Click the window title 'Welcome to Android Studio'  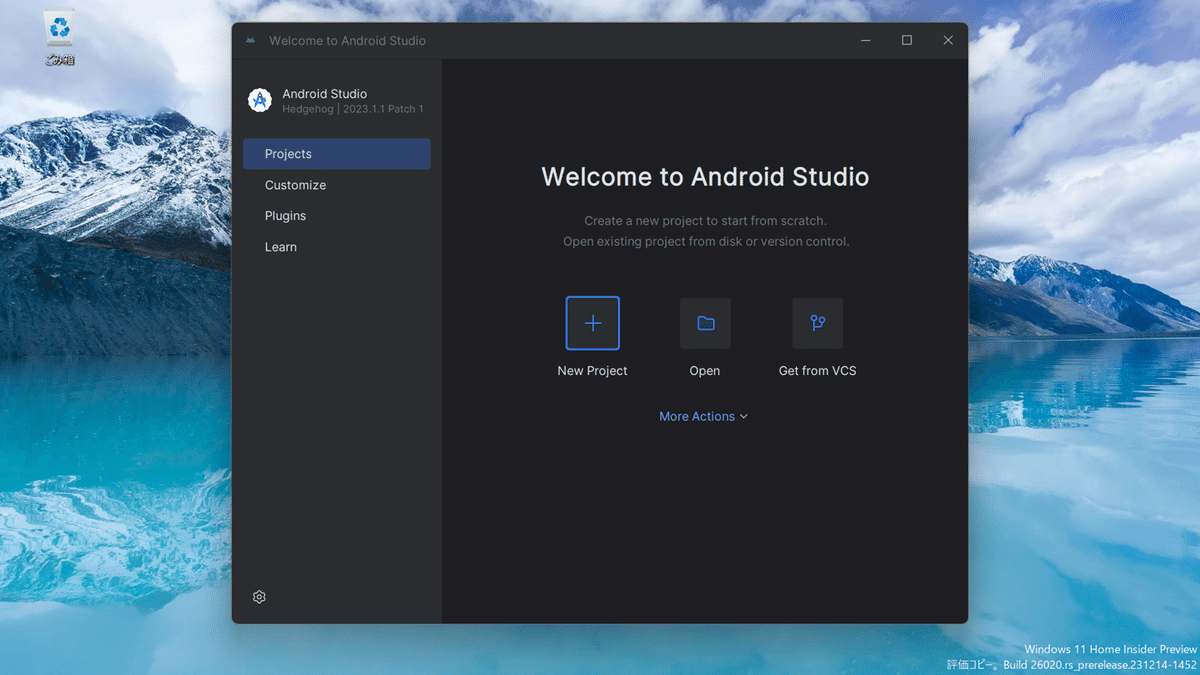click(347, 41)
